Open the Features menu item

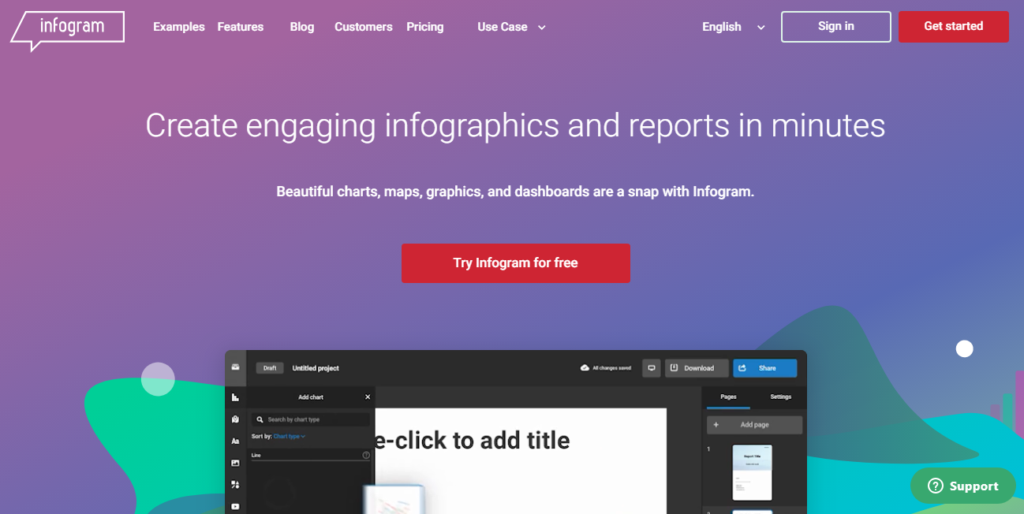[240, 27]
